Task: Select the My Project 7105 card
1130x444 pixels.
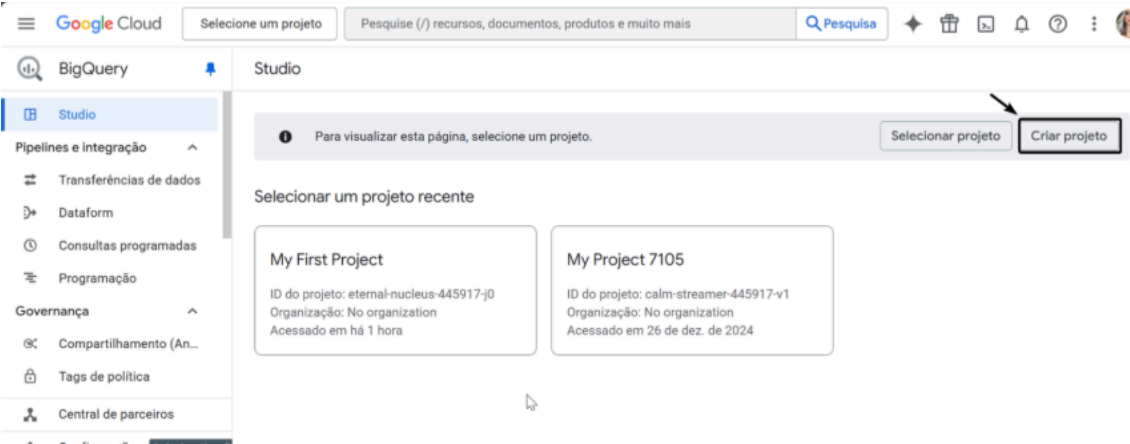Action: tap(692, 290)
